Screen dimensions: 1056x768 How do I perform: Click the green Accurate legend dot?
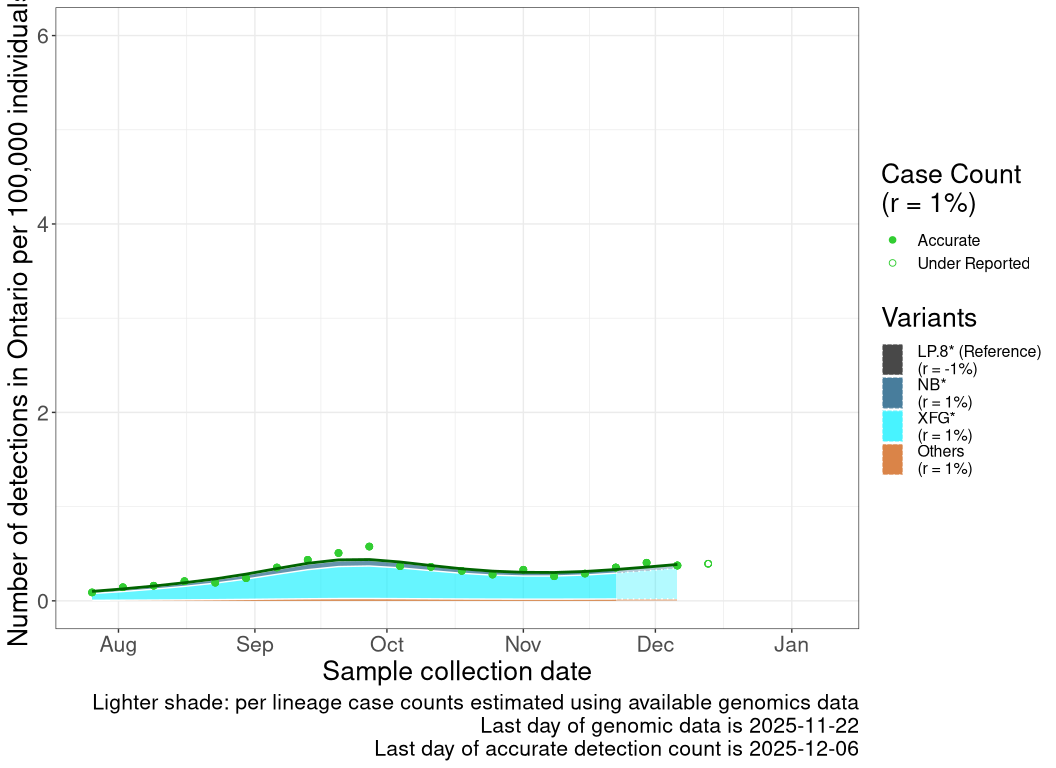click(892, 240)
